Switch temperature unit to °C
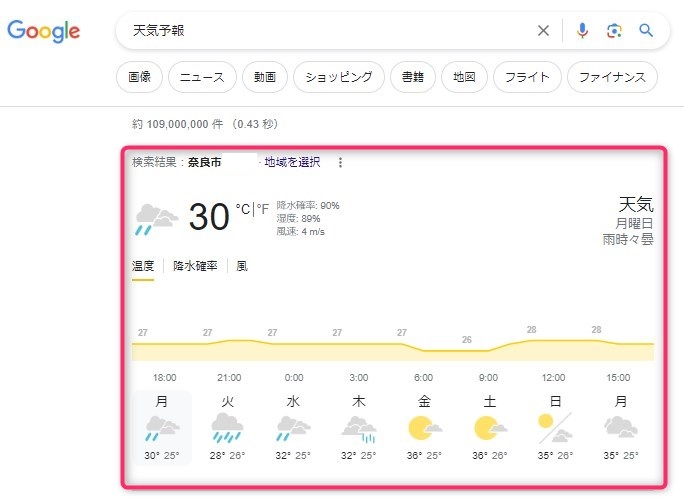 [243, 209]
